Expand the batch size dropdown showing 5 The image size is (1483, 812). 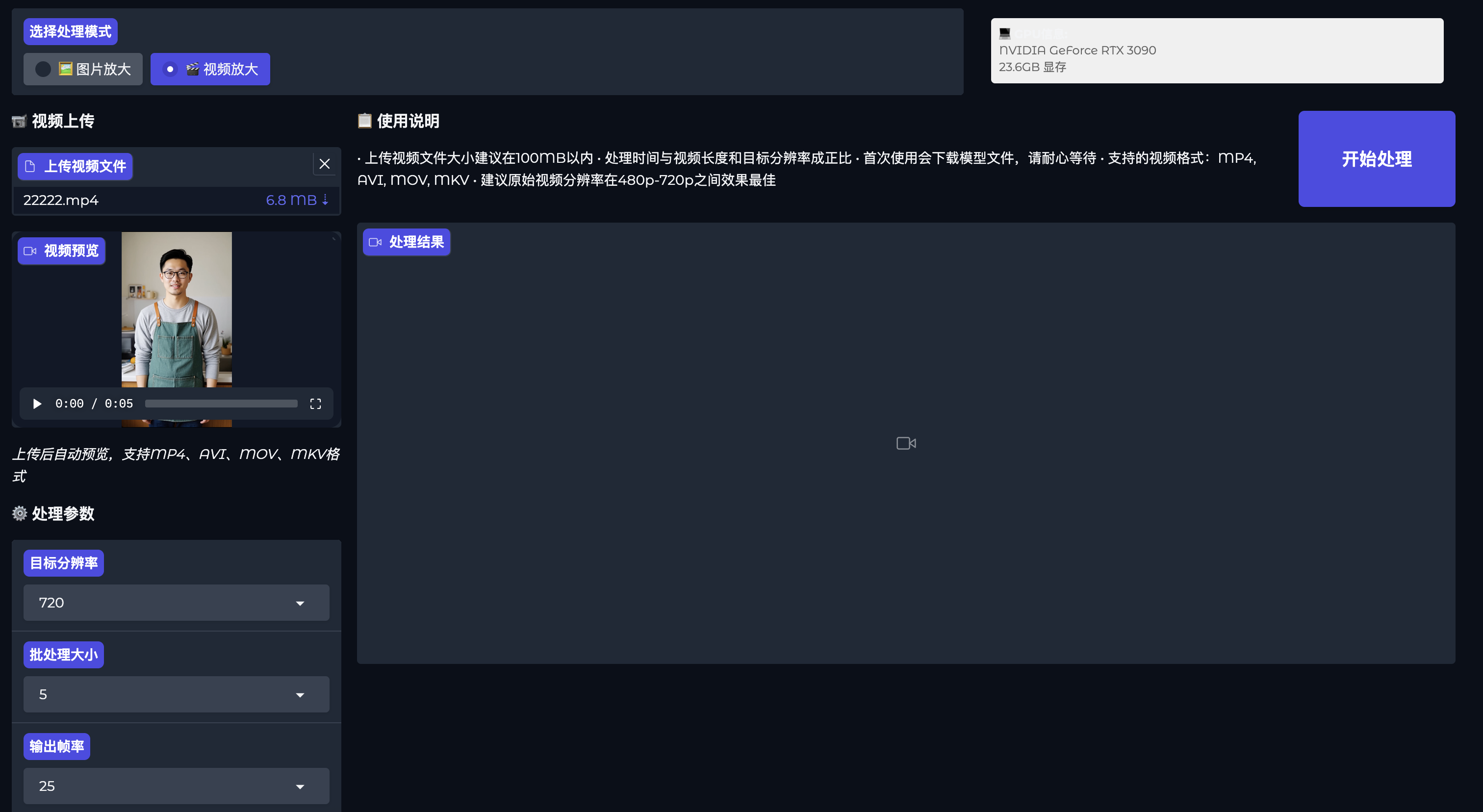coord(176,694)
